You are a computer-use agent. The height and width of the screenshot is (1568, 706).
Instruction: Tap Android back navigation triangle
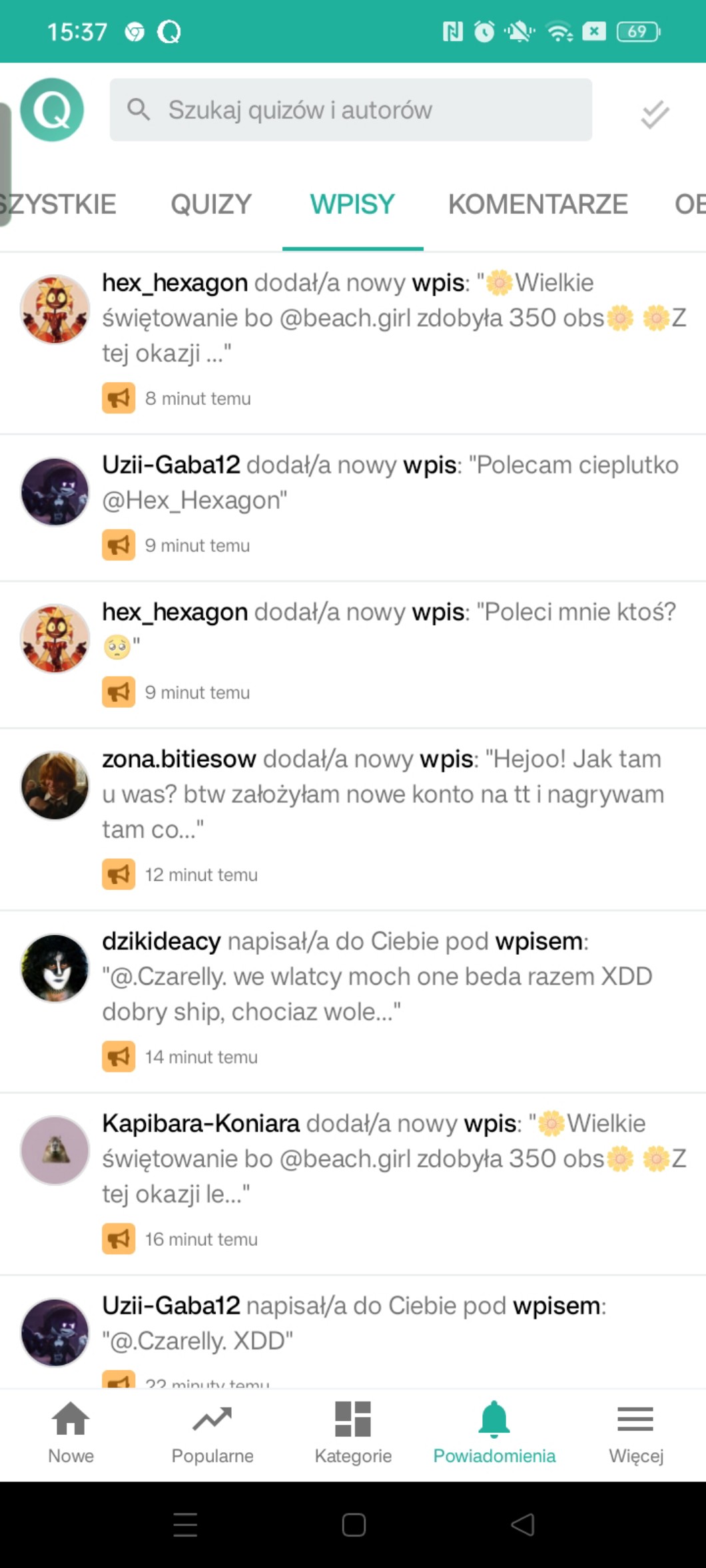[x=523, y=1524]
